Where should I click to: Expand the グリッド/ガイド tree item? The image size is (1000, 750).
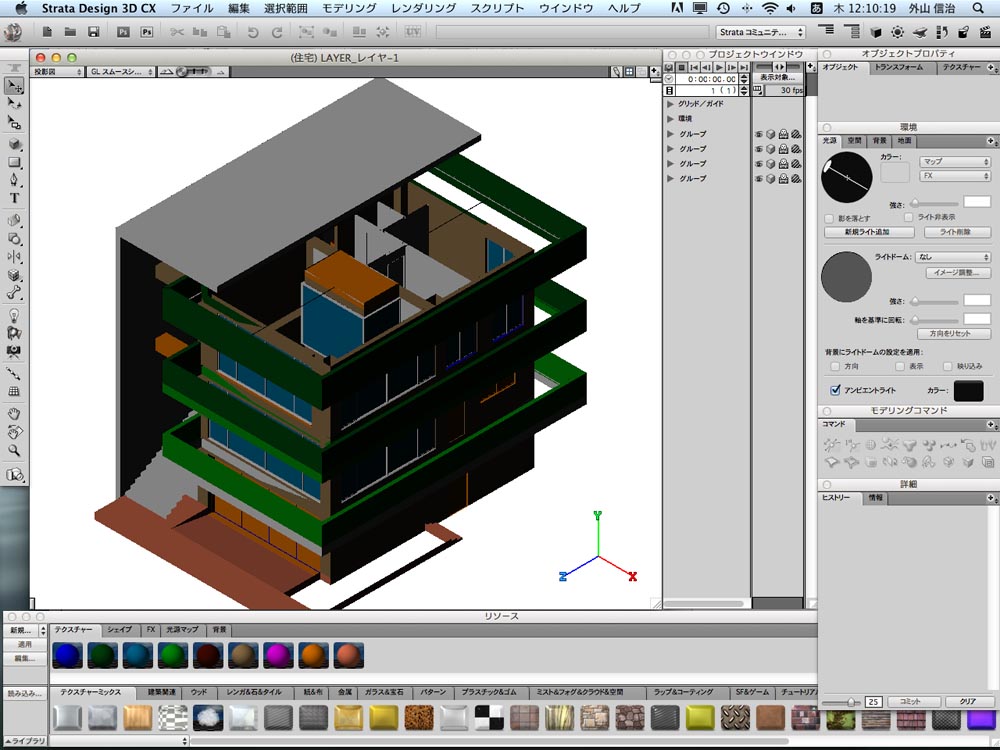[x=671, y=104]
